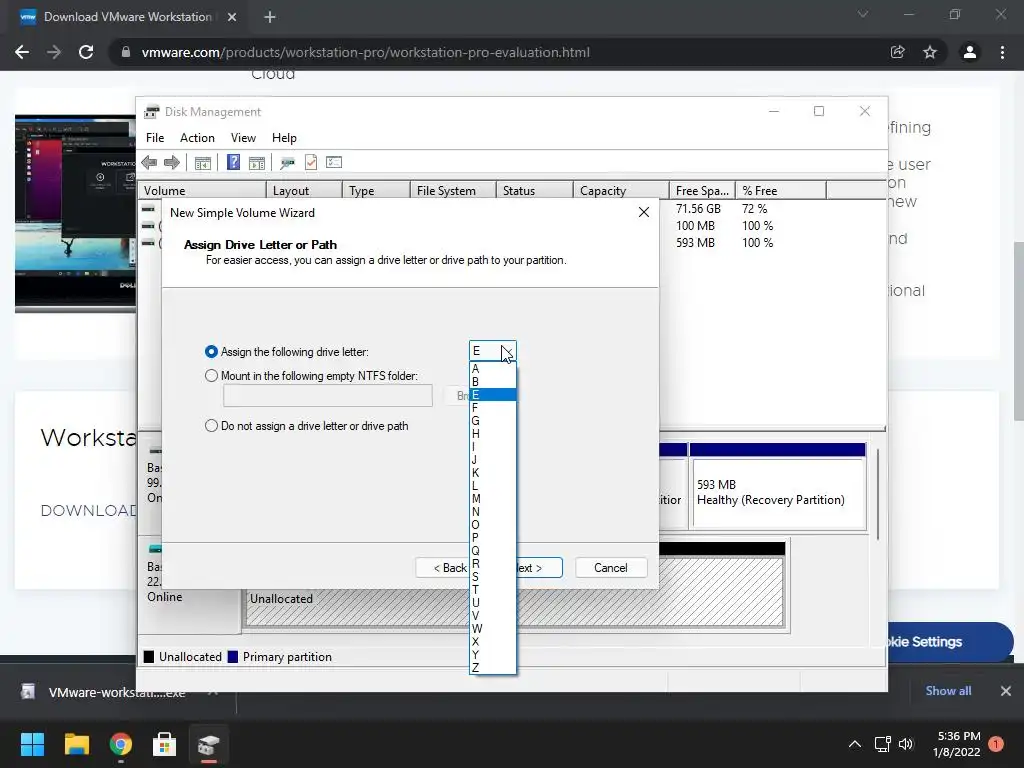Open the Chrome profile icon
This screenshot has width=1024, height=768.
(x=970, y=52)
